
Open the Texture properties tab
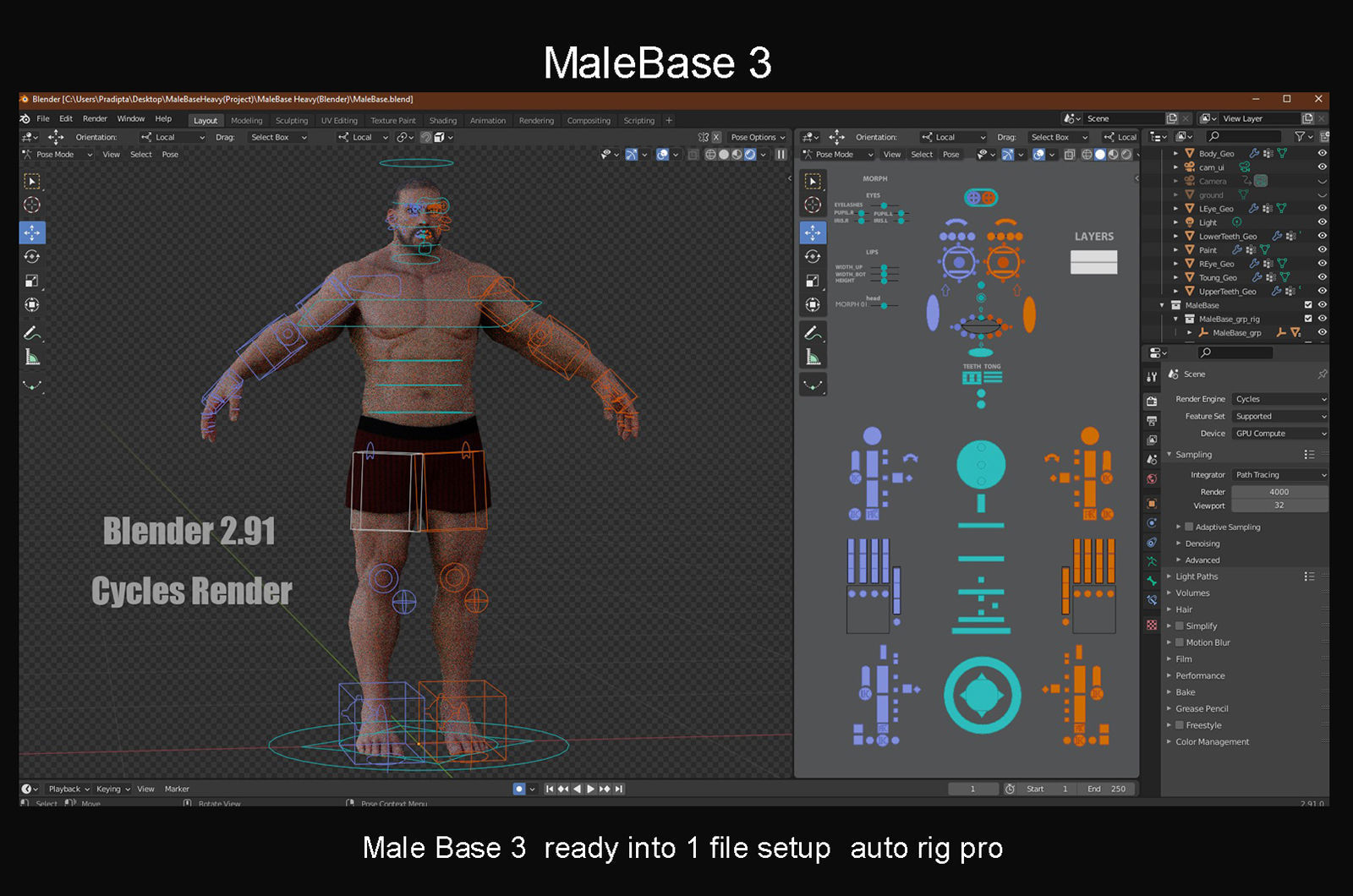[x=1152, y=625]
